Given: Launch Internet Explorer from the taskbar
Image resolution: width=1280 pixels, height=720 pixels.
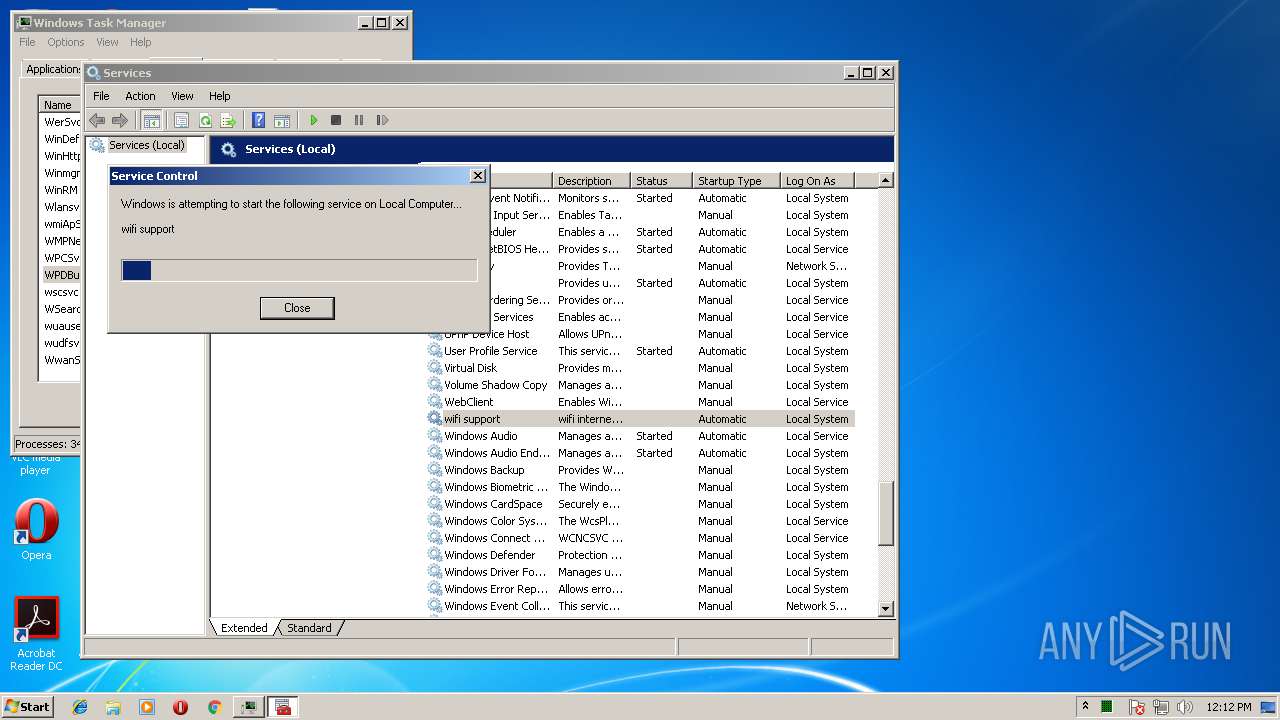Looking at the screenshot, I should click(x=80, y=707).
